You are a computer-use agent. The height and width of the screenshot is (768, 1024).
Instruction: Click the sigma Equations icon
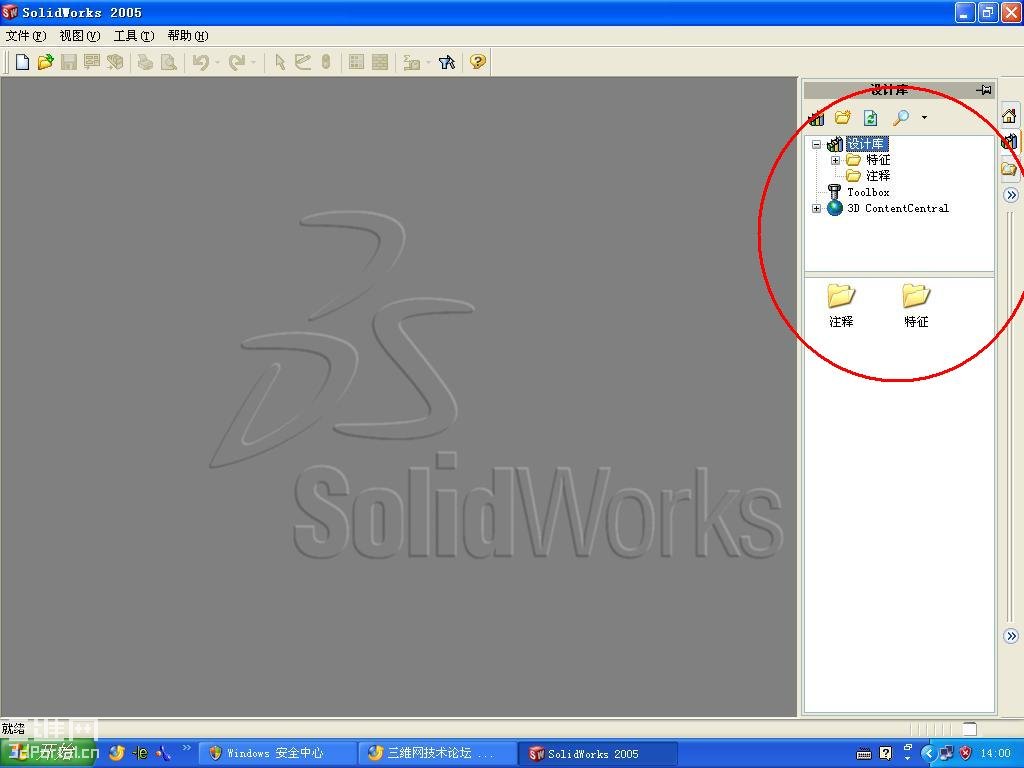pos(411,62)
